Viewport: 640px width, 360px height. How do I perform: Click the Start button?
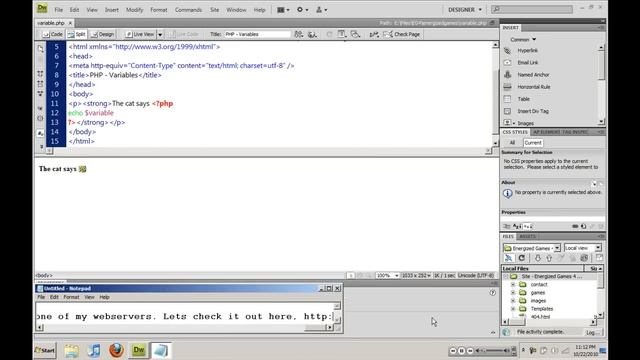(x=45, y=350)
